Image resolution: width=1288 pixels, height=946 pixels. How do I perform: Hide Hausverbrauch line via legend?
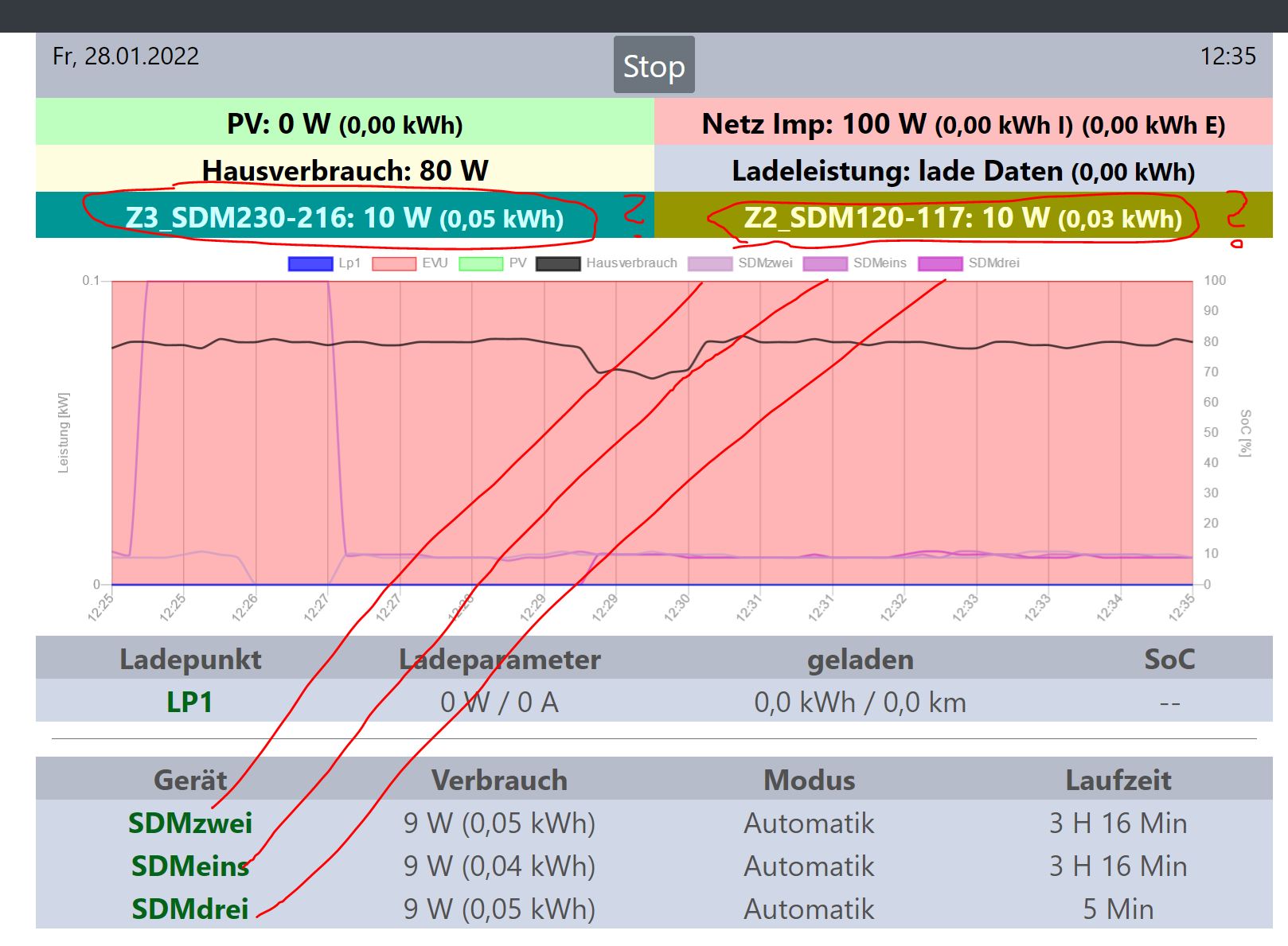[x=606, y=263]
